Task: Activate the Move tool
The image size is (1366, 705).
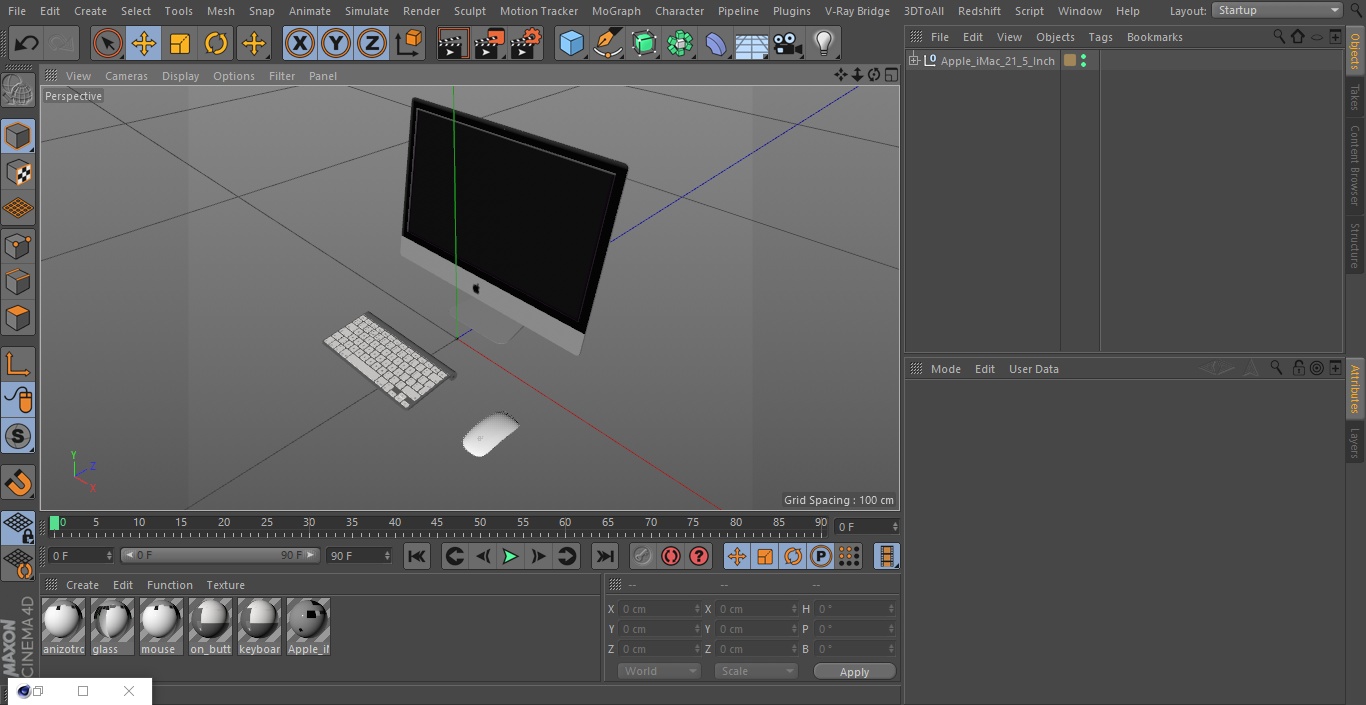Action: tap(144, 43)
